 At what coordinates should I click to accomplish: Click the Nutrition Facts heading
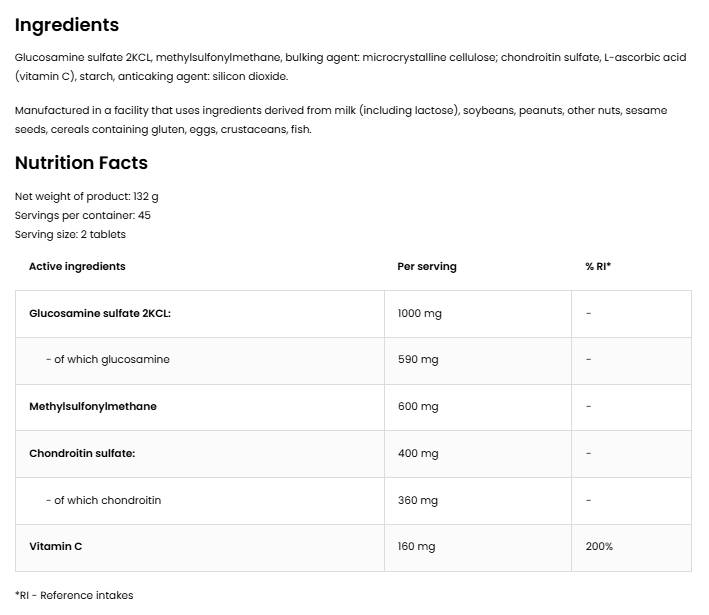click(x=81, y=163)
